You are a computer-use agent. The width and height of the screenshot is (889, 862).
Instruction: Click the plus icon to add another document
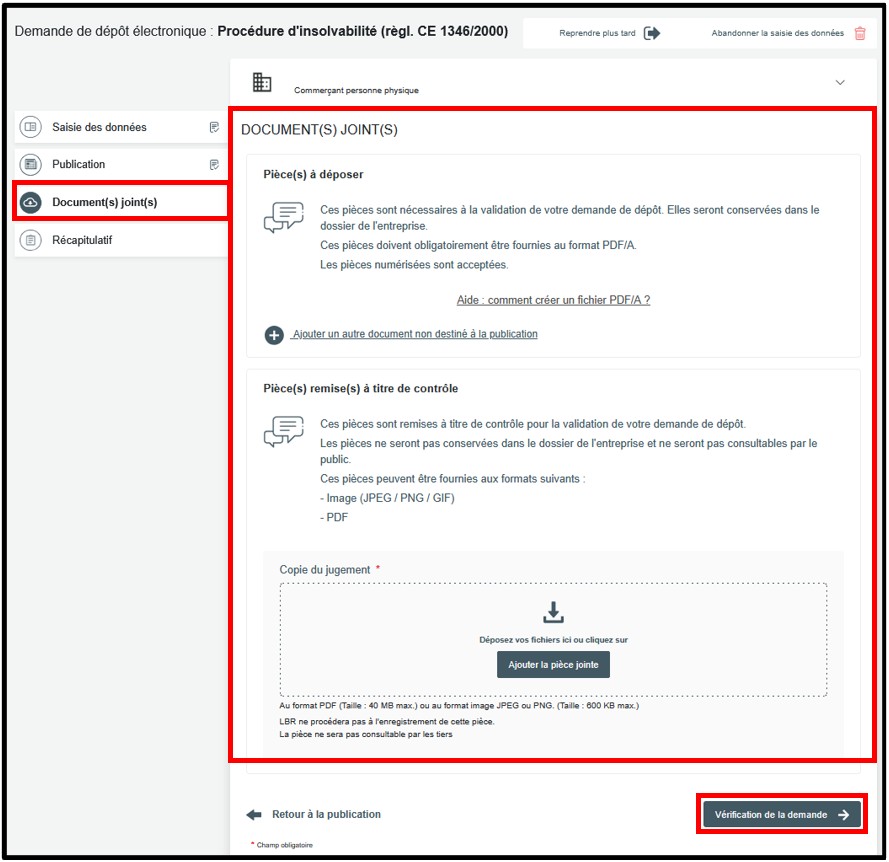(274, 335)
